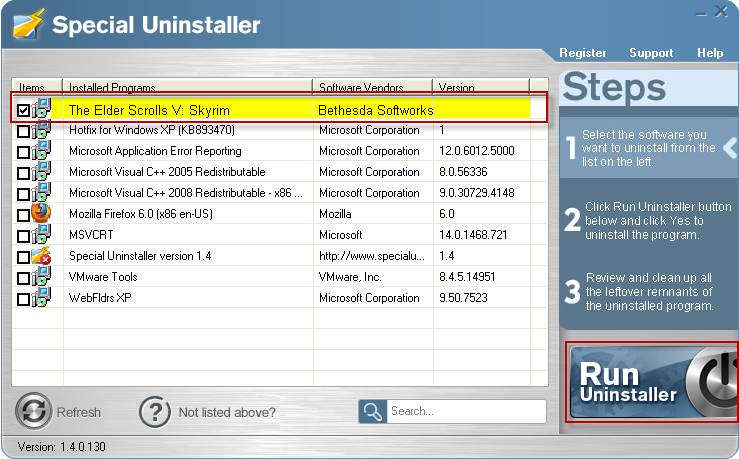Sort by Items column header

(37, 87)
